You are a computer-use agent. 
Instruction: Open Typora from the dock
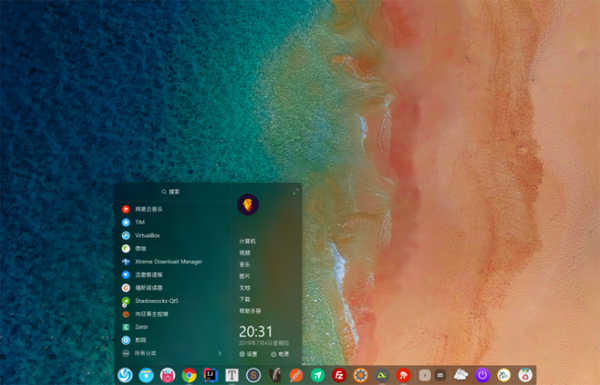point(232,375)
